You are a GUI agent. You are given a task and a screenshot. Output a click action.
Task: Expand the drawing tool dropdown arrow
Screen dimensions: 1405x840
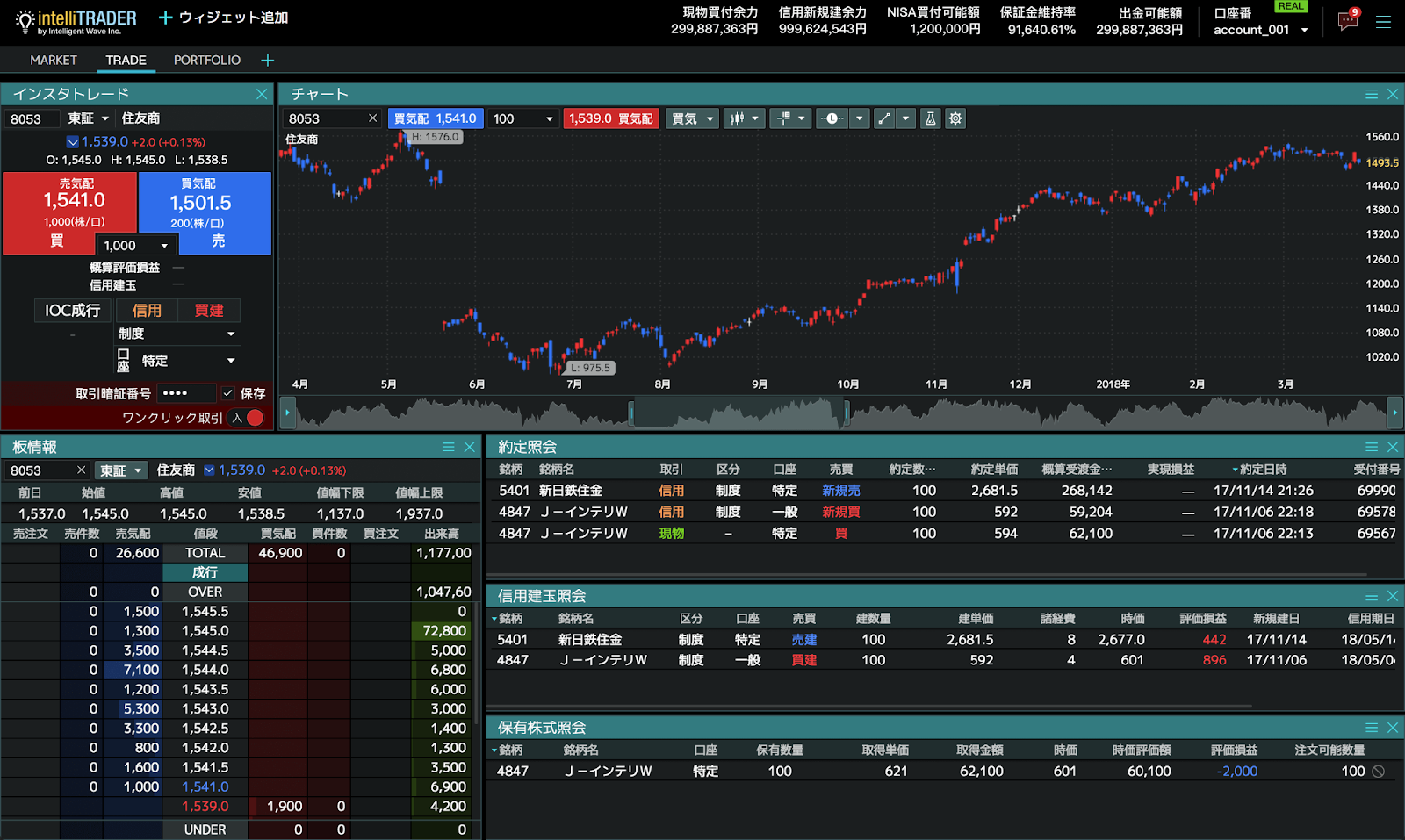tap(905, 118)
